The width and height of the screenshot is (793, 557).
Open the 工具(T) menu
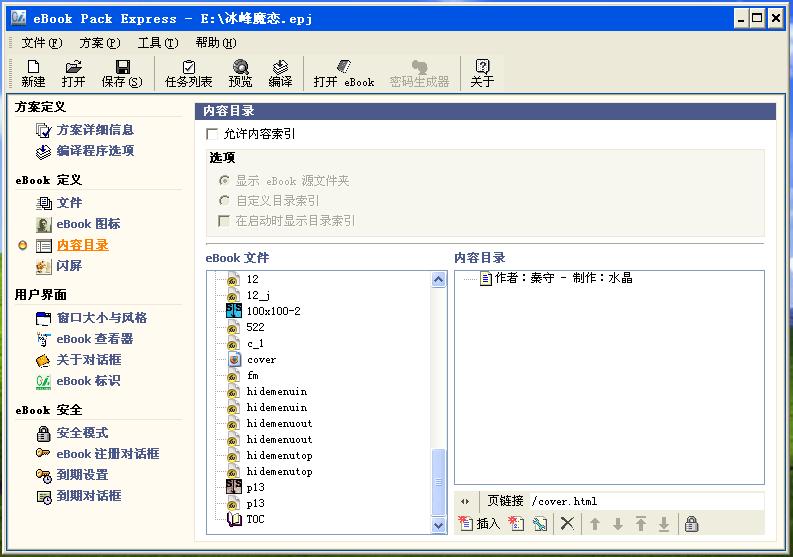click(x=158, y=43)
